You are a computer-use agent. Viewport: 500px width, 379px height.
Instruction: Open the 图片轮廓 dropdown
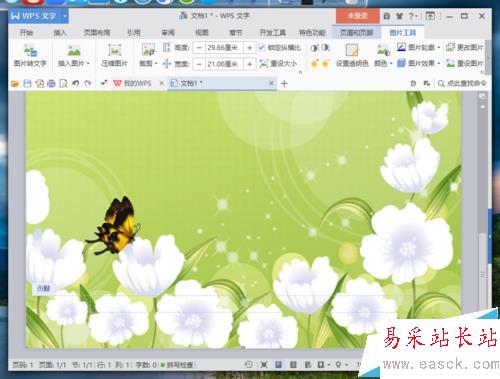pyautogui.click(x=419, y=47)
